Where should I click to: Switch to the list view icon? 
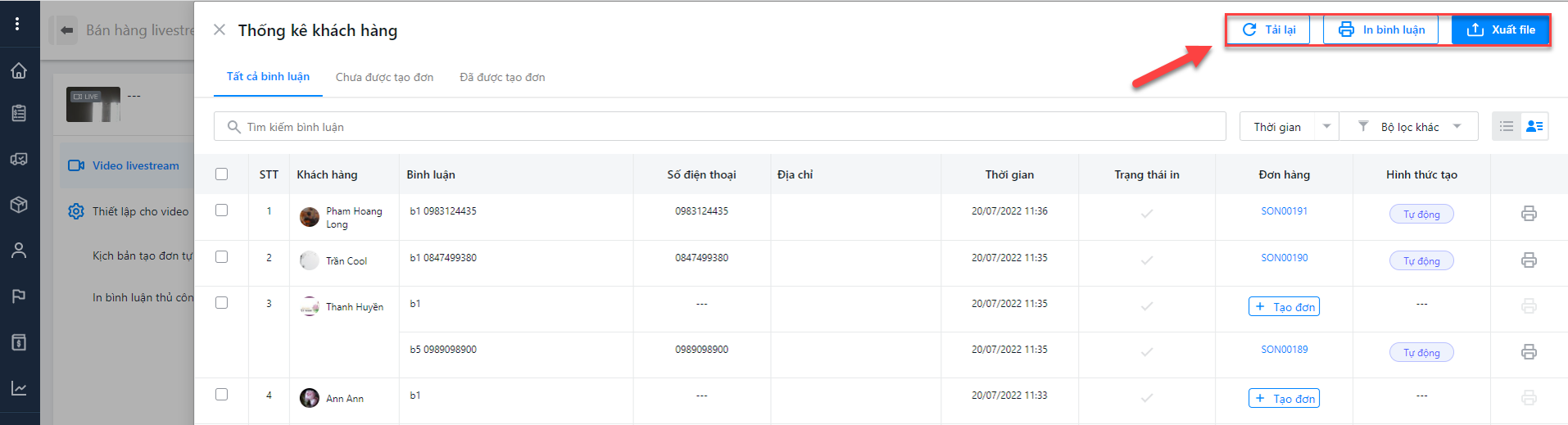point(1507,126)
